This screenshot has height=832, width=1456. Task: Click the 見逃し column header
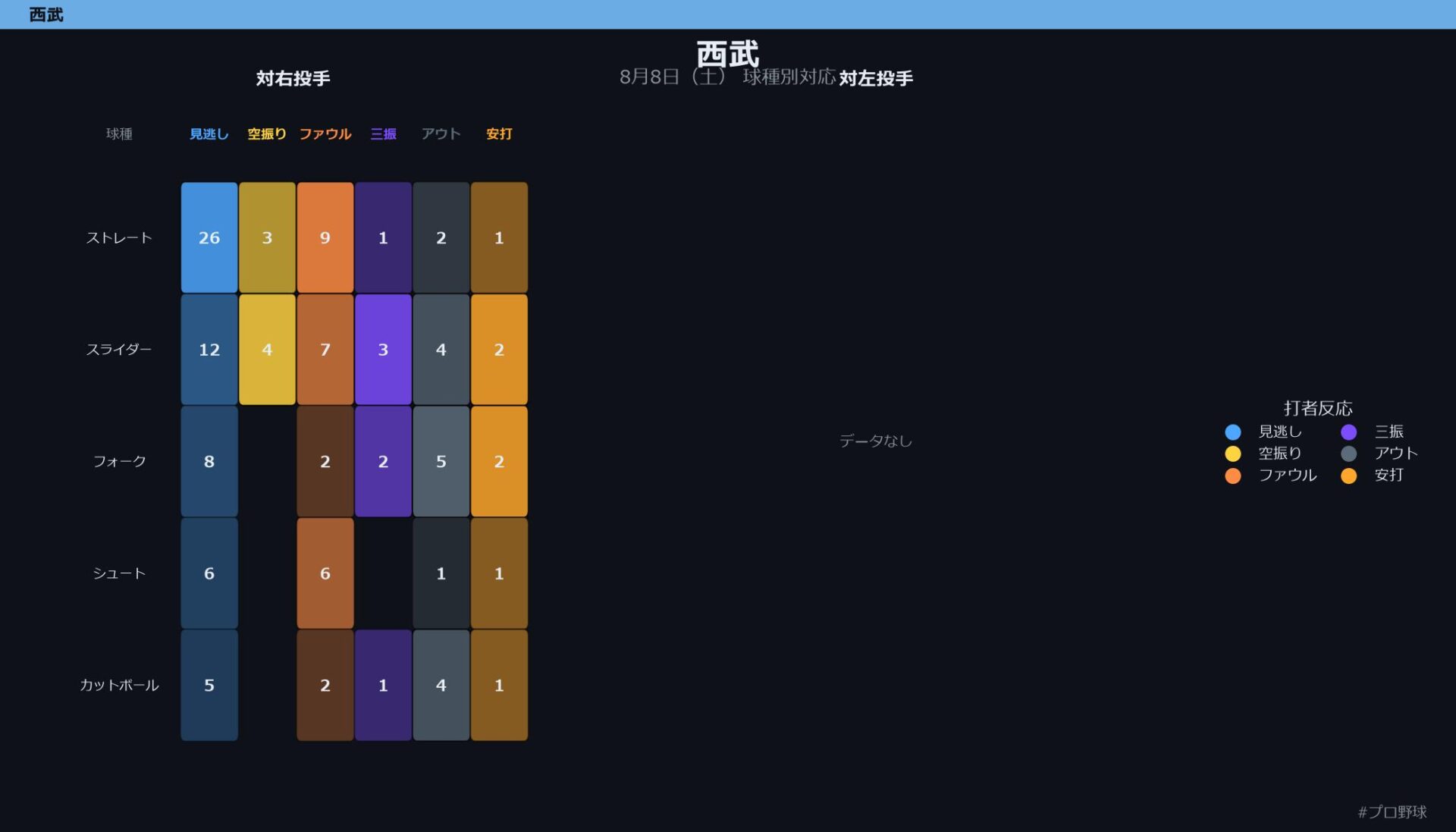tap(209, 133)
